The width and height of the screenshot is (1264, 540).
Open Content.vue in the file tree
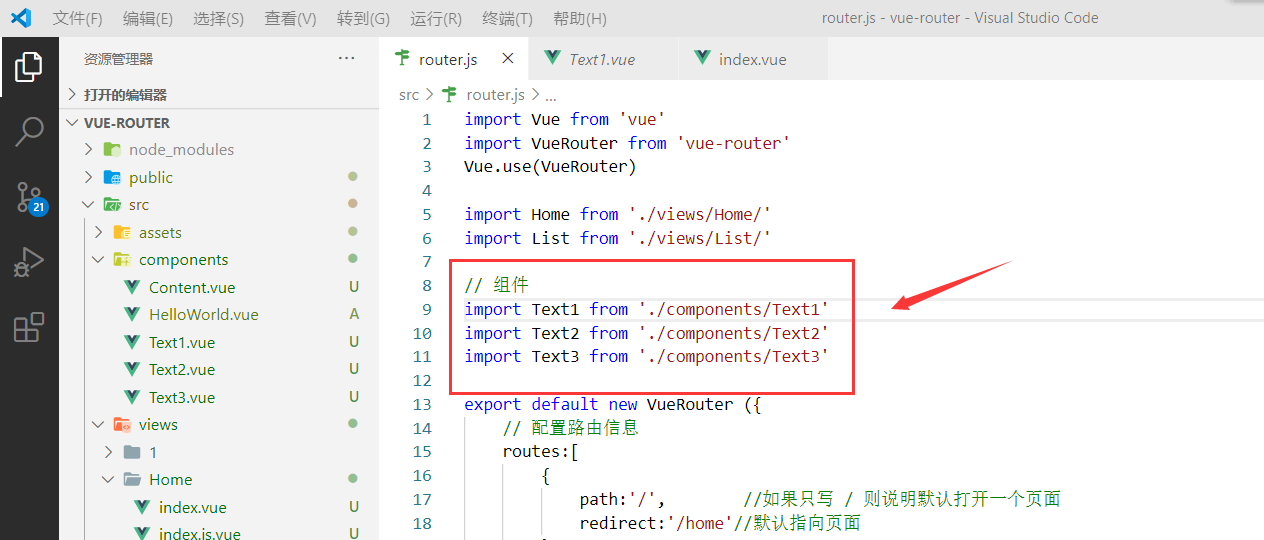click(x=192, y=287)
